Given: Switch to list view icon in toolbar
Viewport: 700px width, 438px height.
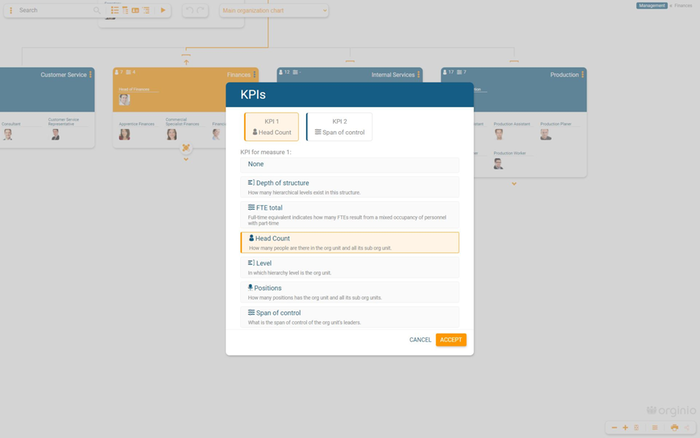Looking at the screenshot, I should [115, 10].
